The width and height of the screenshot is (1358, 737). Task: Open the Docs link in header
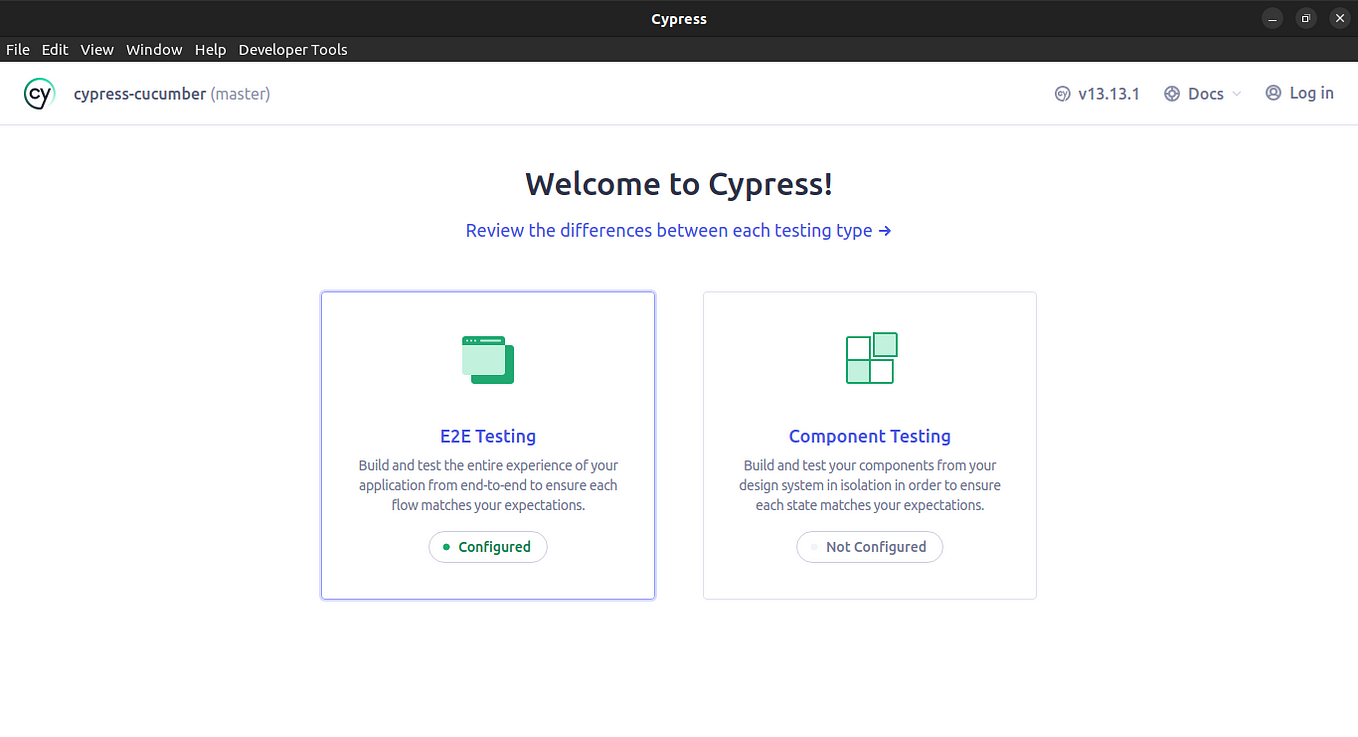(x=1205, y=94)
